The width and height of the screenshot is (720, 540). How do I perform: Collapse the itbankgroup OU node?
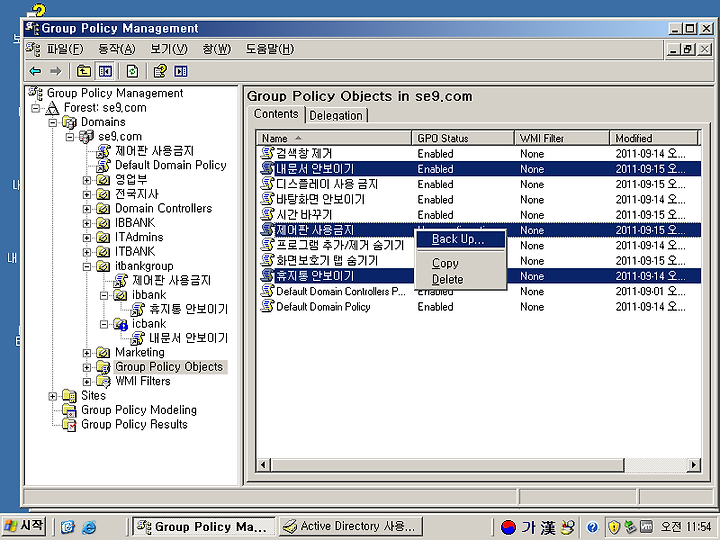(x=87, y=267)
